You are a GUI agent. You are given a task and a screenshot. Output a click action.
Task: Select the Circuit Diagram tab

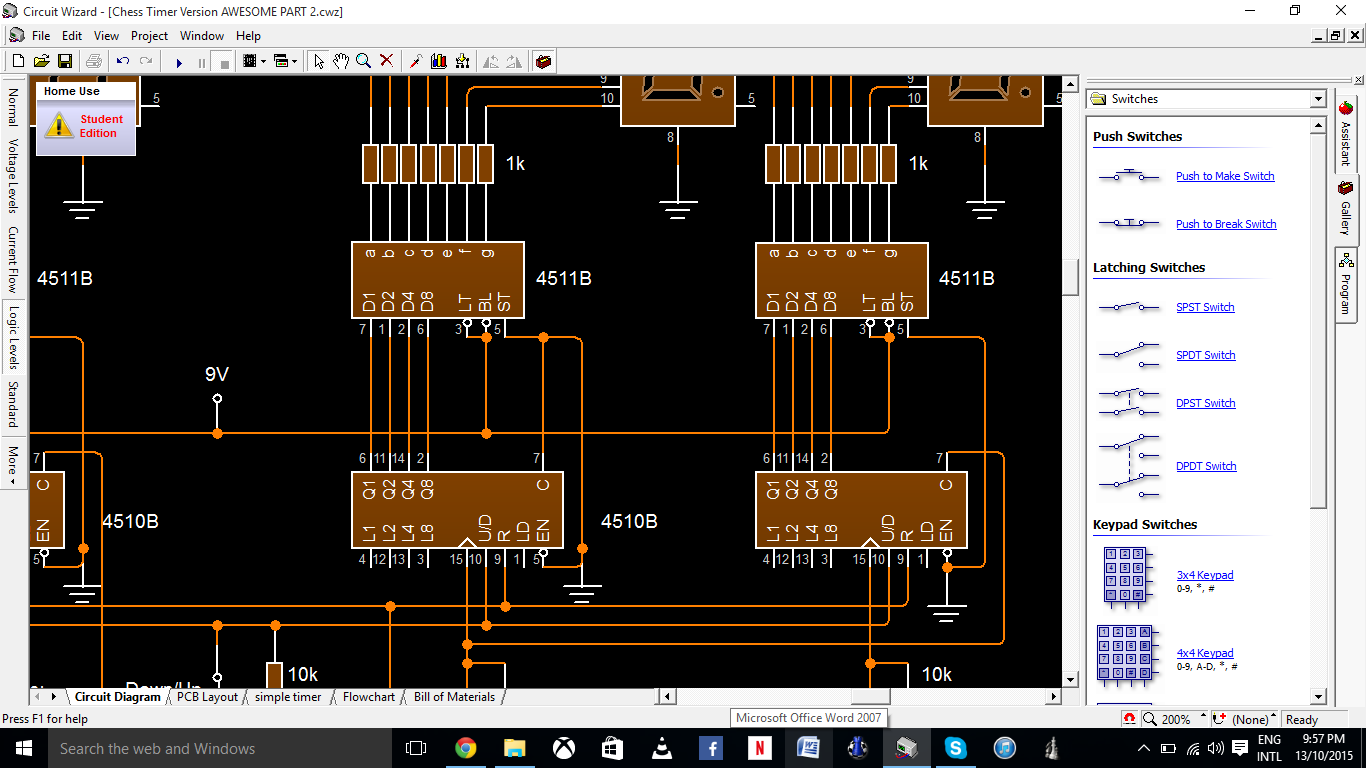click(x=117, y=697)
